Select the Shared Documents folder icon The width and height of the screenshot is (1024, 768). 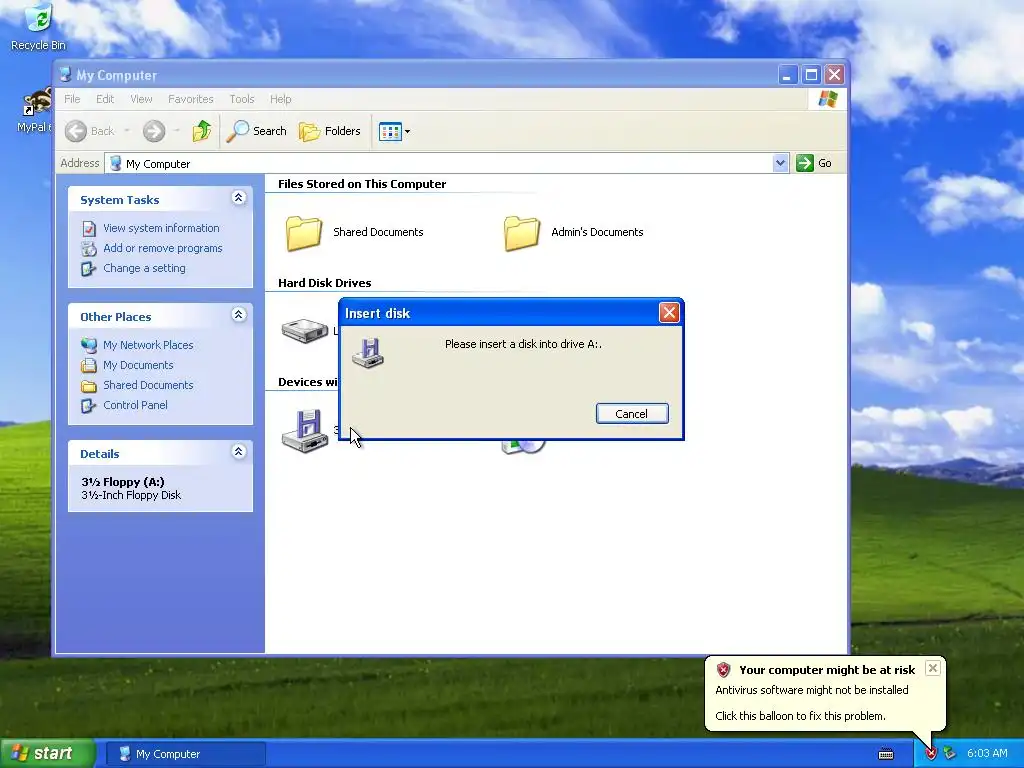304,233
